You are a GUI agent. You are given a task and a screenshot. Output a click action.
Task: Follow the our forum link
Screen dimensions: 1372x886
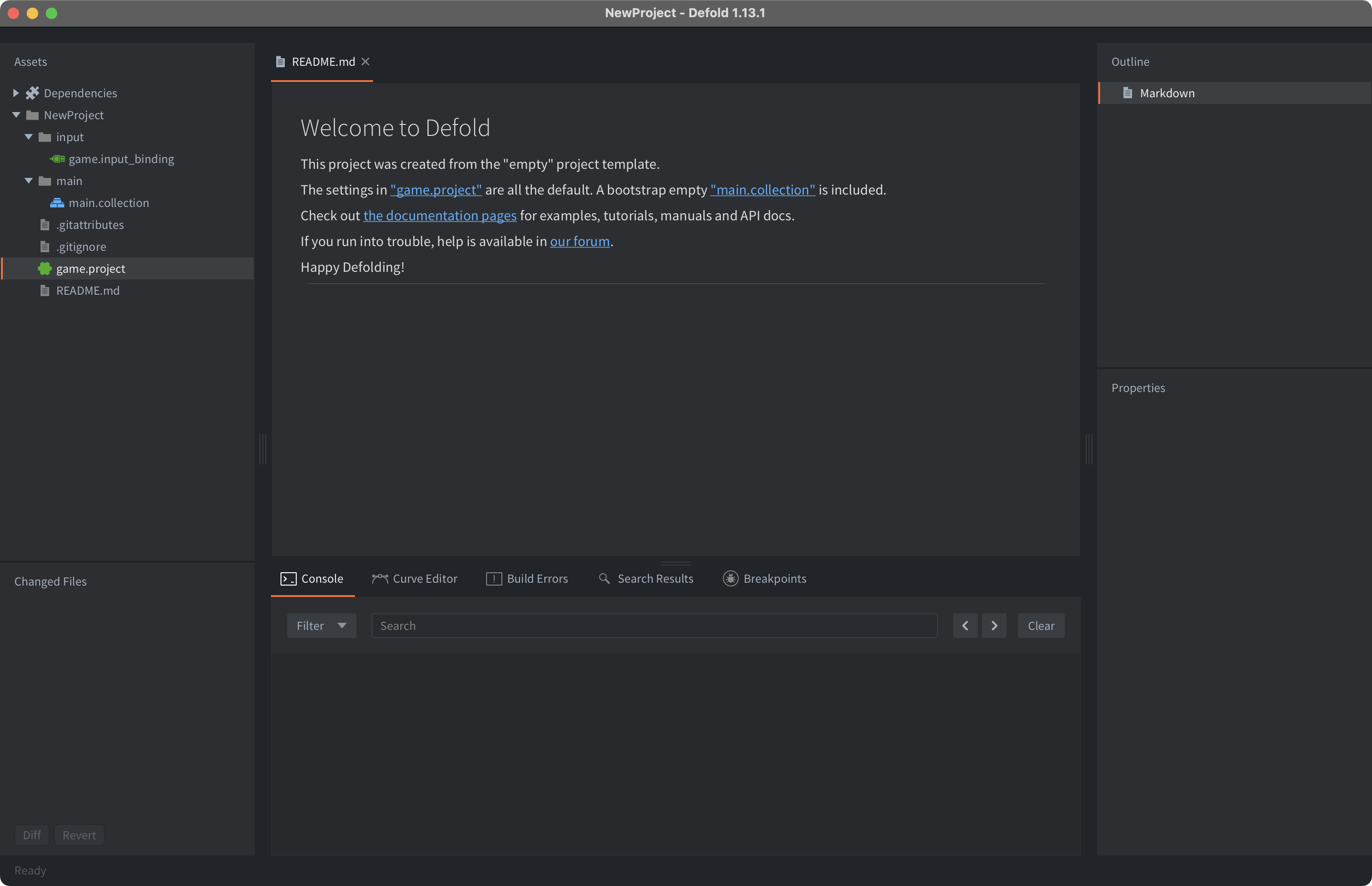[x=580, y=241]
